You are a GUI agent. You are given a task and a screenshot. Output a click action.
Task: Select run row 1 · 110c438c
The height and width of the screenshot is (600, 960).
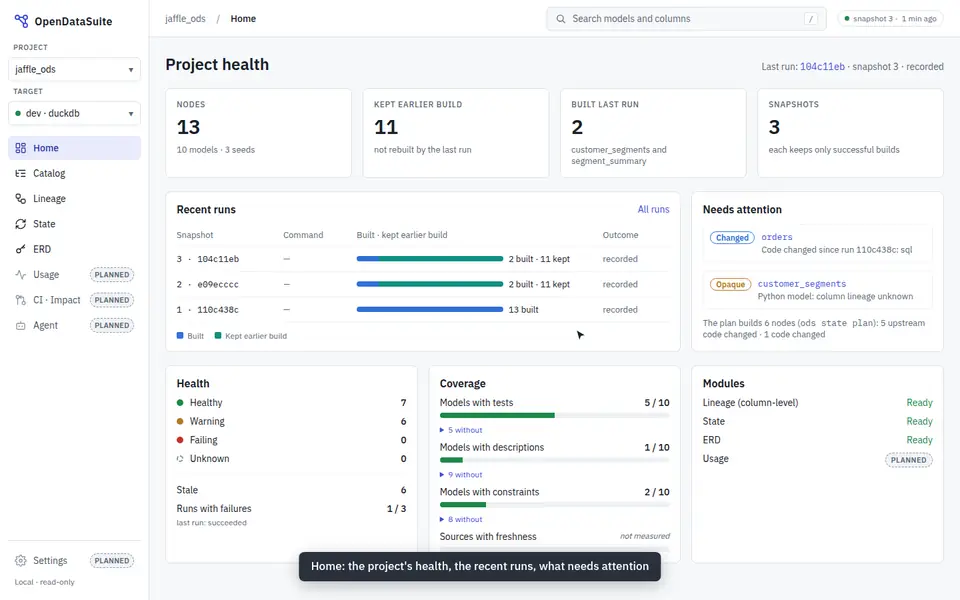pyautogui.click(x=423, y=310)
